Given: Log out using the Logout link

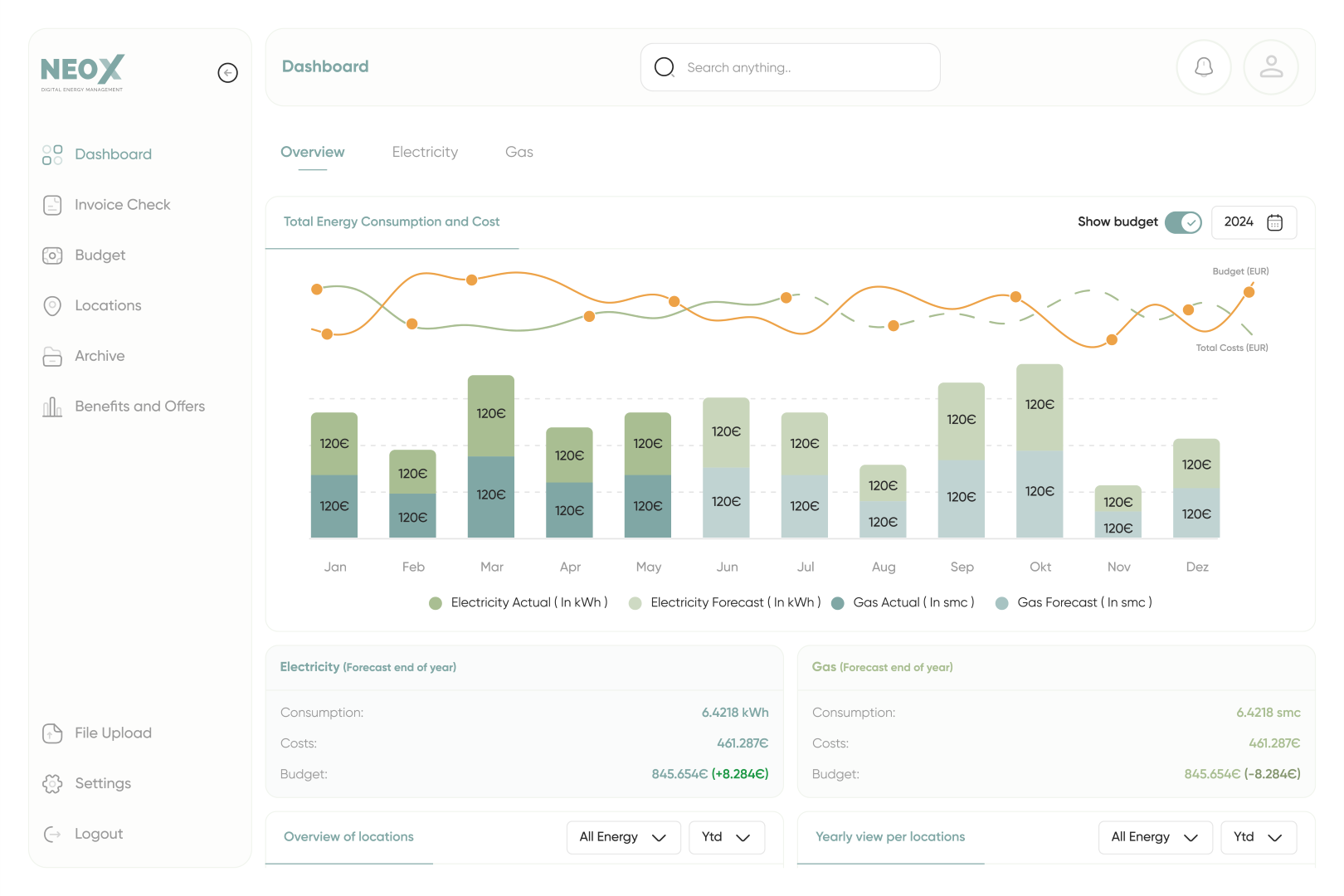Looking at the screenshot, I should point(98,835).
